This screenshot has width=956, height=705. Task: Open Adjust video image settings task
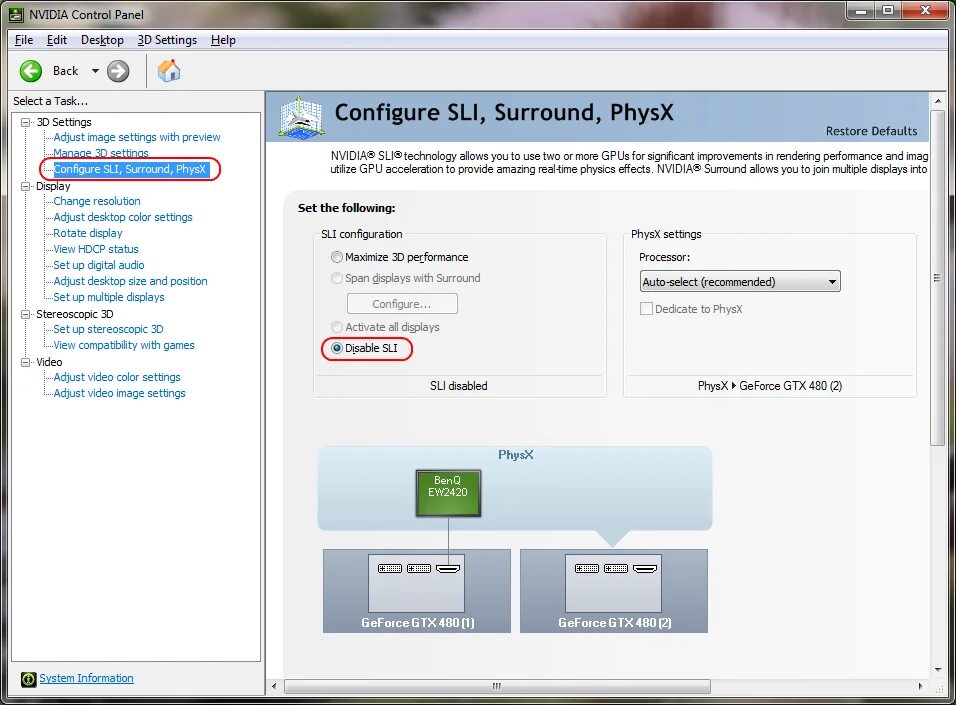coord(120,393)
